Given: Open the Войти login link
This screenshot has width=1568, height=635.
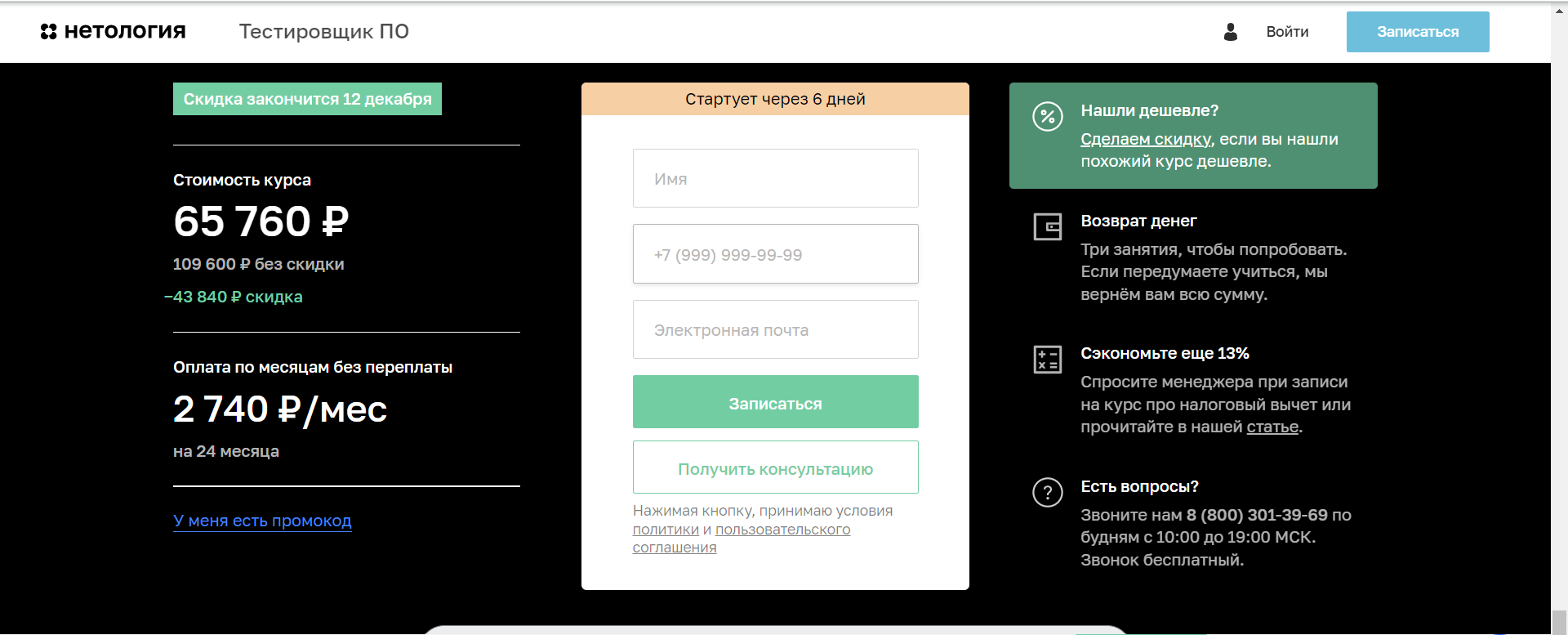Looking at the screenshot, I should 1287,32.
